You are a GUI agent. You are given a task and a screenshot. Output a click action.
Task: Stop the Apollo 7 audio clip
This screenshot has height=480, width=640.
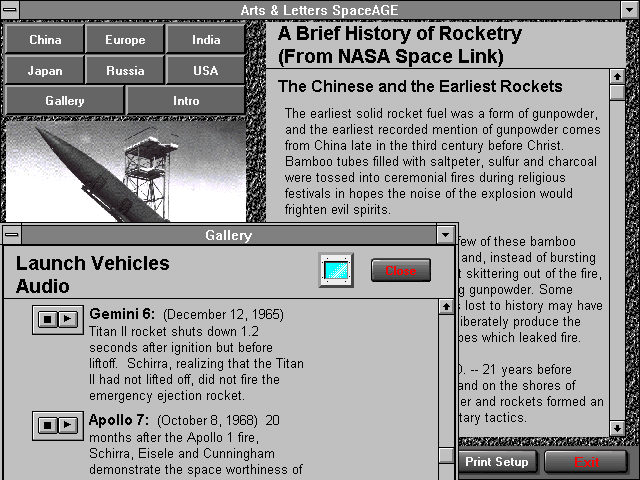[48, 425]
